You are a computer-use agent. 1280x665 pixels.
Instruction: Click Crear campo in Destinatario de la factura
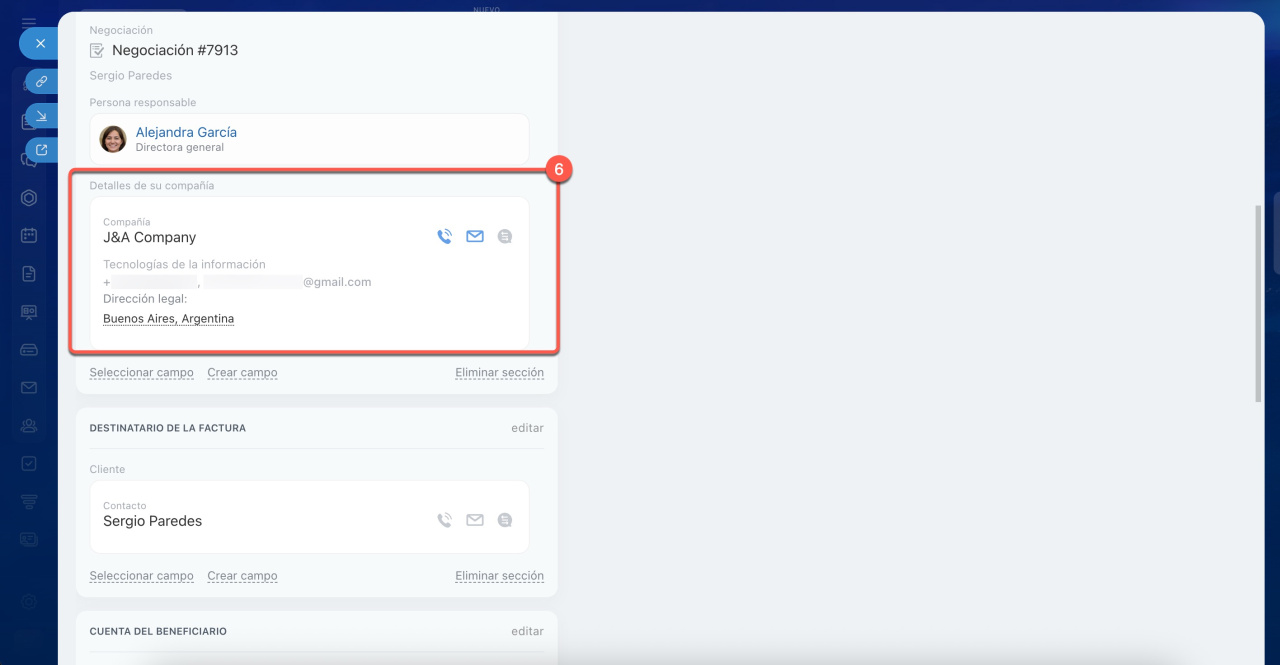tap(242, 576)
